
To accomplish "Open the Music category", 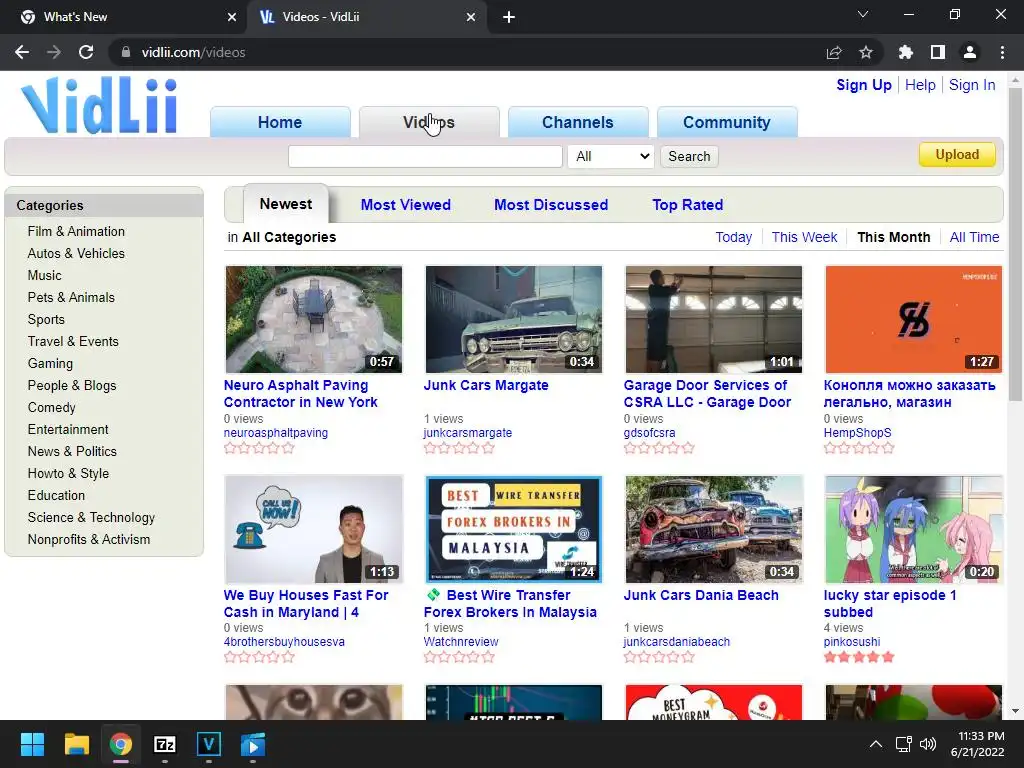I will click(44, 275).
